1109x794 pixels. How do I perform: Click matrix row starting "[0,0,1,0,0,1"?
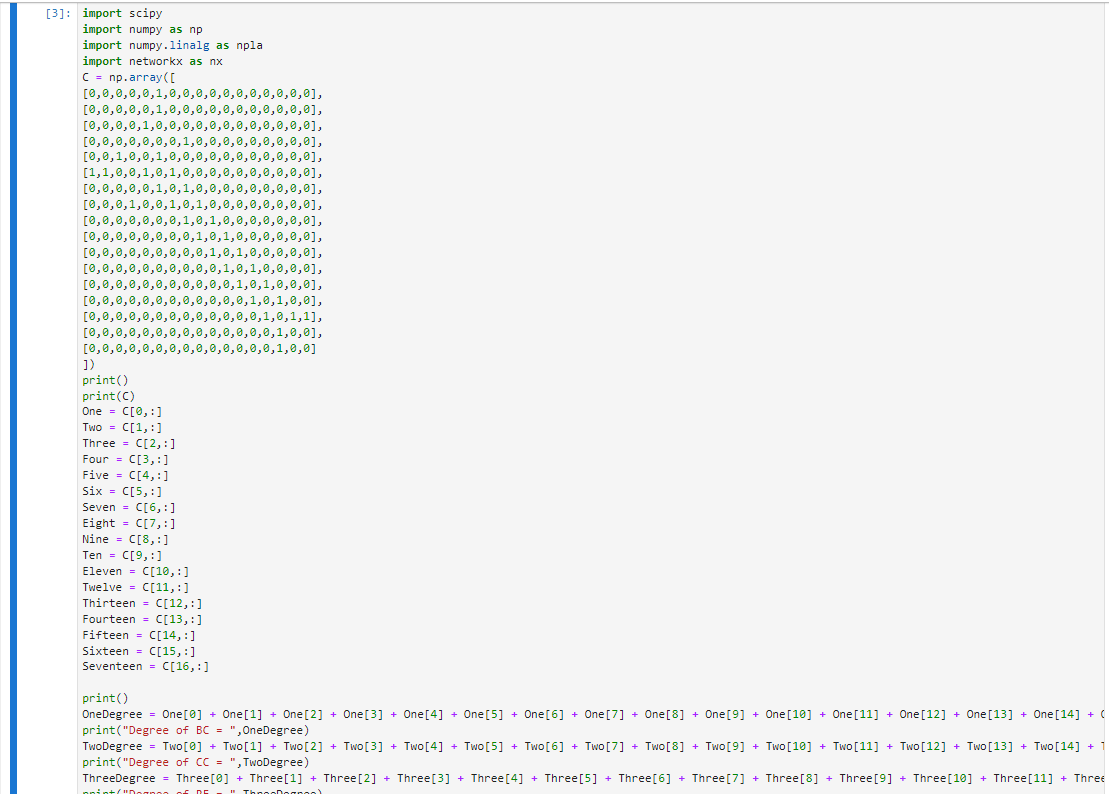[202, 157]
